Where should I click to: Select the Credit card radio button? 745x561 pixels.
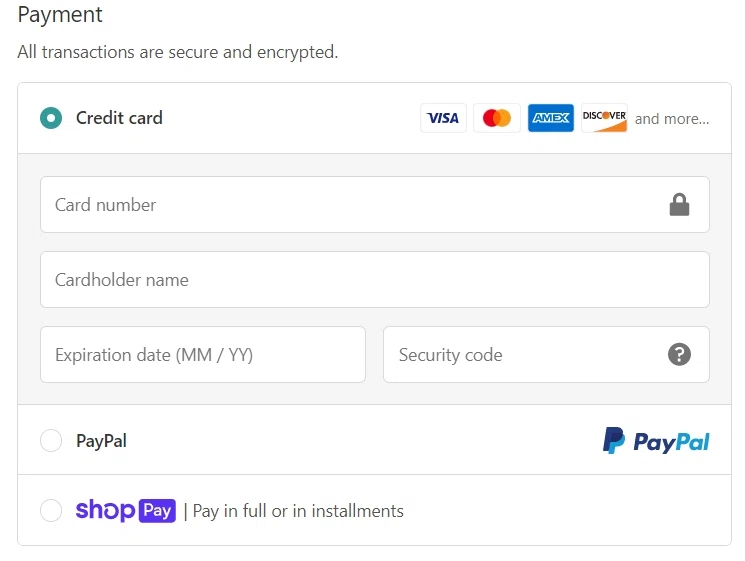click(x=51, y=118)
